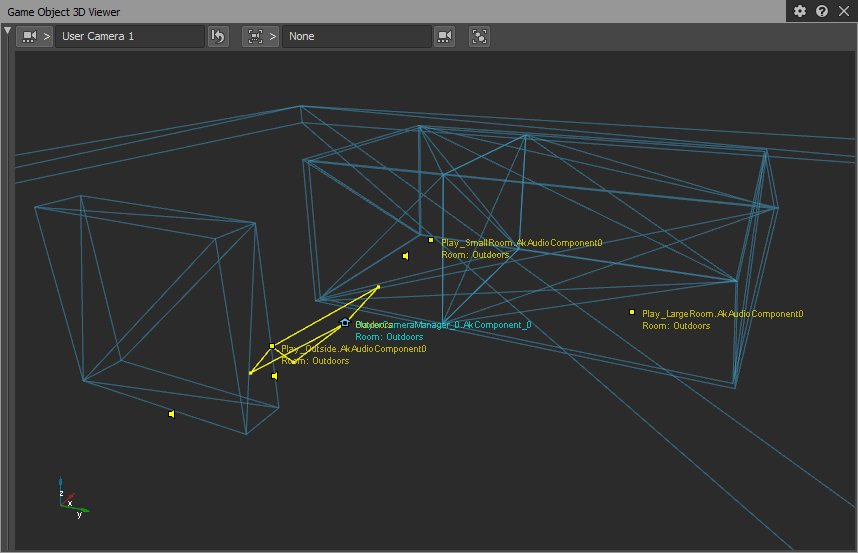
Task: Click the blue listener icon at PlayerCameraManager
Action: [345, 323]
